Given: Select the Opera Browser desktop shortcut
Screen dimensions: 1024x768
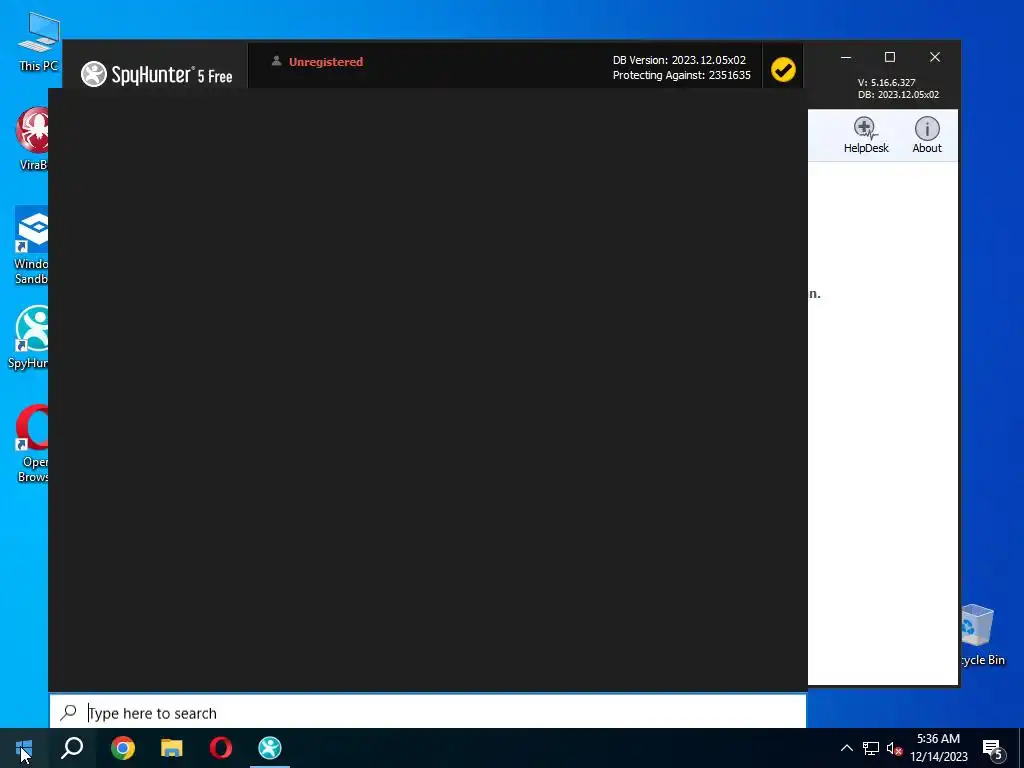Looking at the screenshot, I should (x=33, y=444).
